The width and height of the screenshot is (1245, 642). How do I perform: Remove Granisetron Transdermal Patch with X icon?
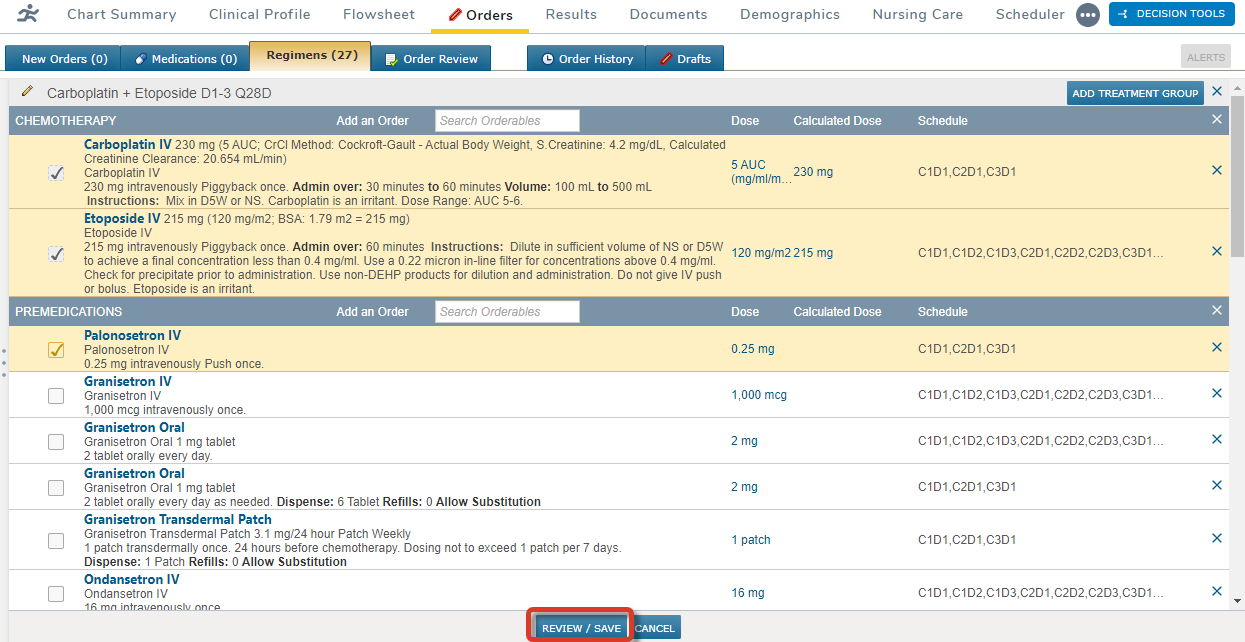1216,539
